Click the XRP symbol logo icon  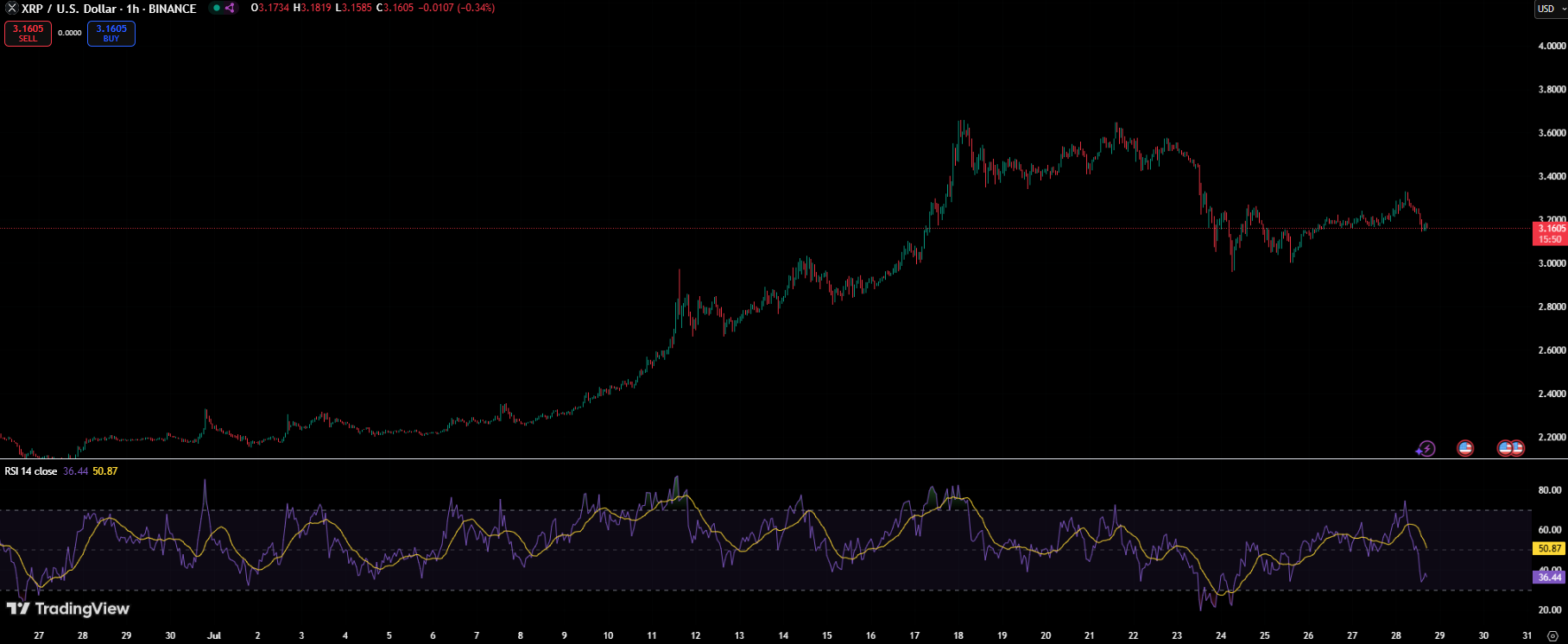click(x=12, y=9)
